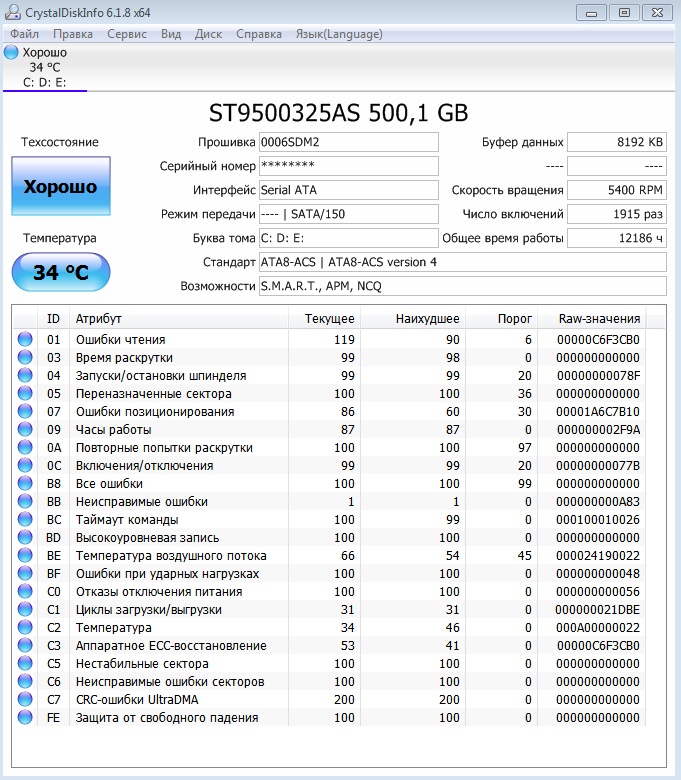Open the Диск menu
The width and height of the screenshot is (681, 780).
click(208, 34)
